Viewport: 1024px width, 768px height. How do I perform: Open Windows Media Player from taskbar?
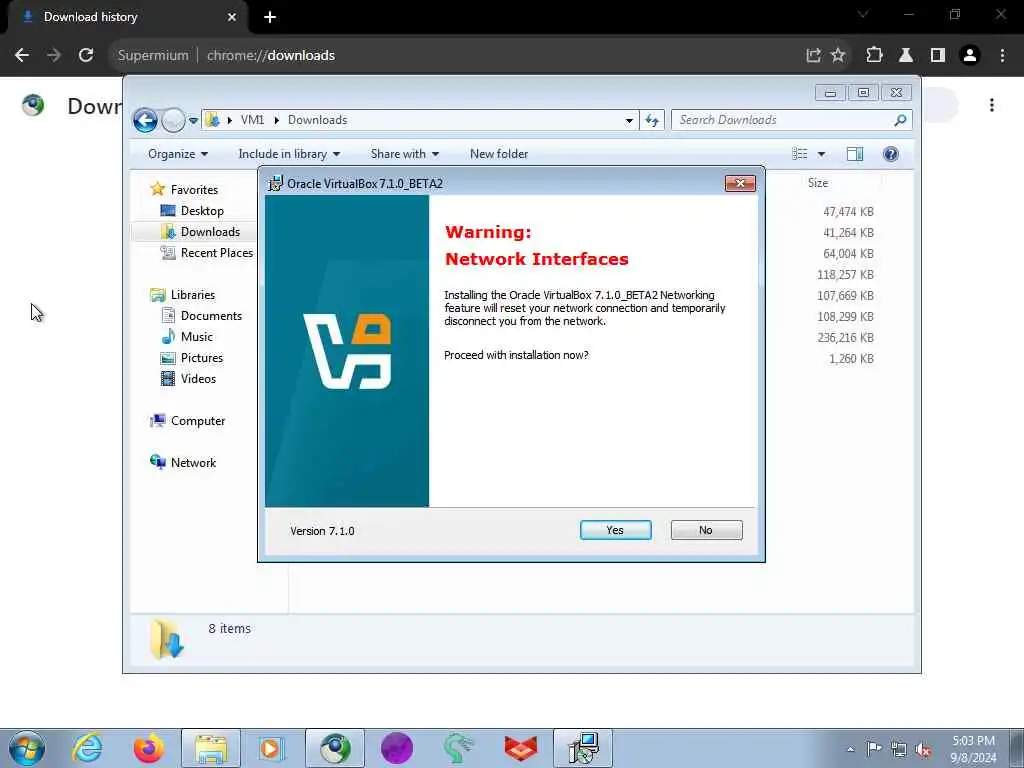(272, 748)
